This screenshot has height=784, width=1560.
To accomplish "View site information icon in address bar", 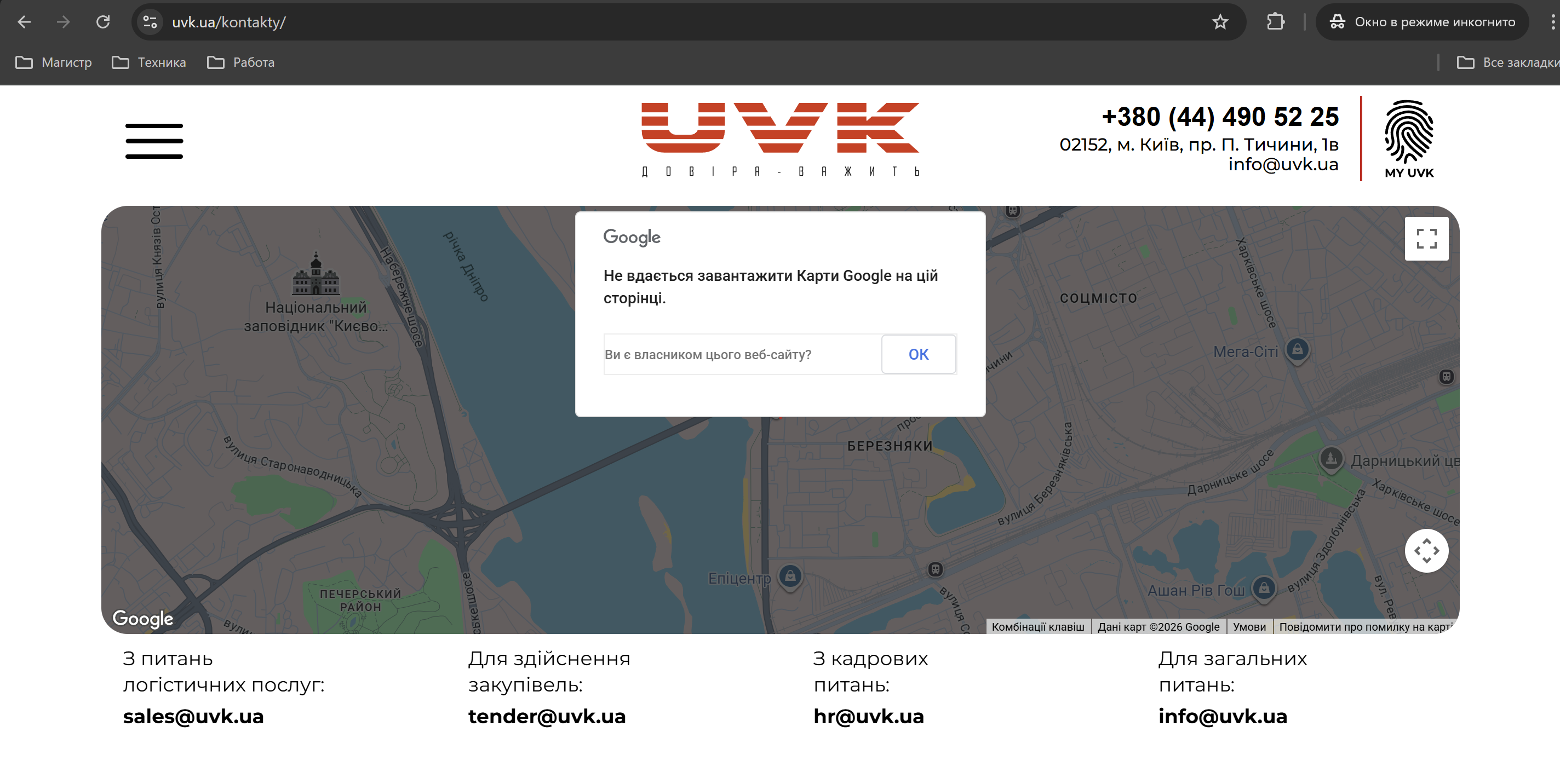I will (x=150, y=22).
